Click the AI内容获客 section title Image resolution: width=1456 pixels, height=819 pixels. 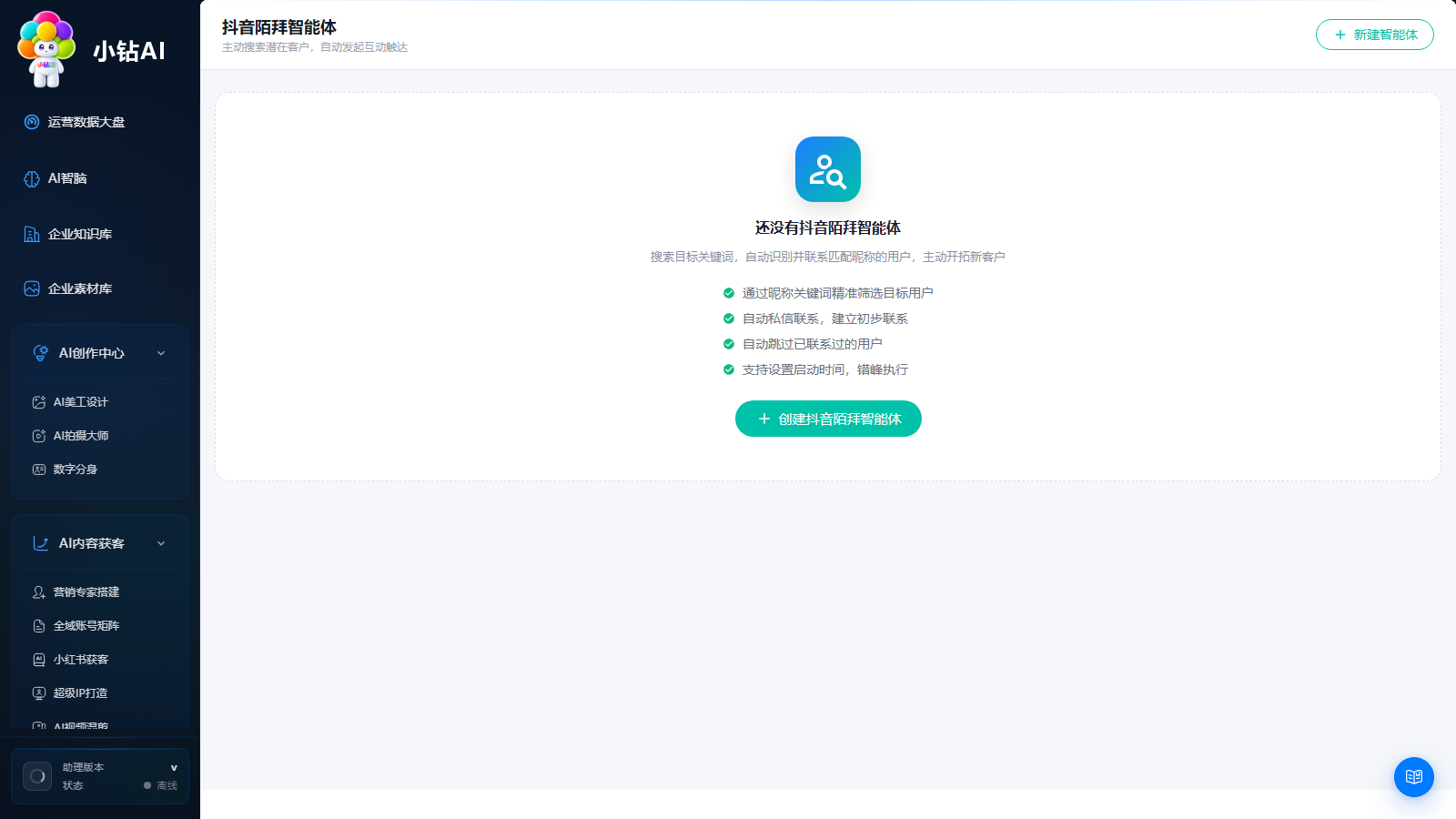[92, 543]
